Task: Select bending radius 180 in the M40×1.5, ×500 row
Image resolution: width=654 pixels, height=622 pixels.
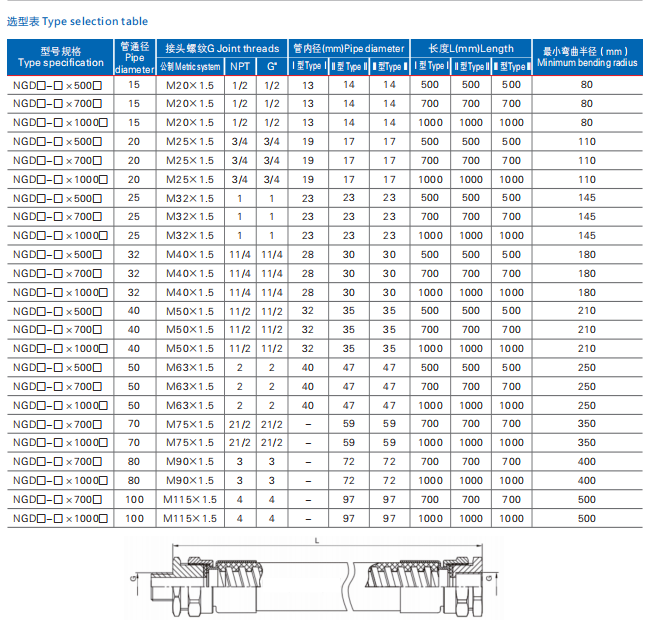Action: 587,254
